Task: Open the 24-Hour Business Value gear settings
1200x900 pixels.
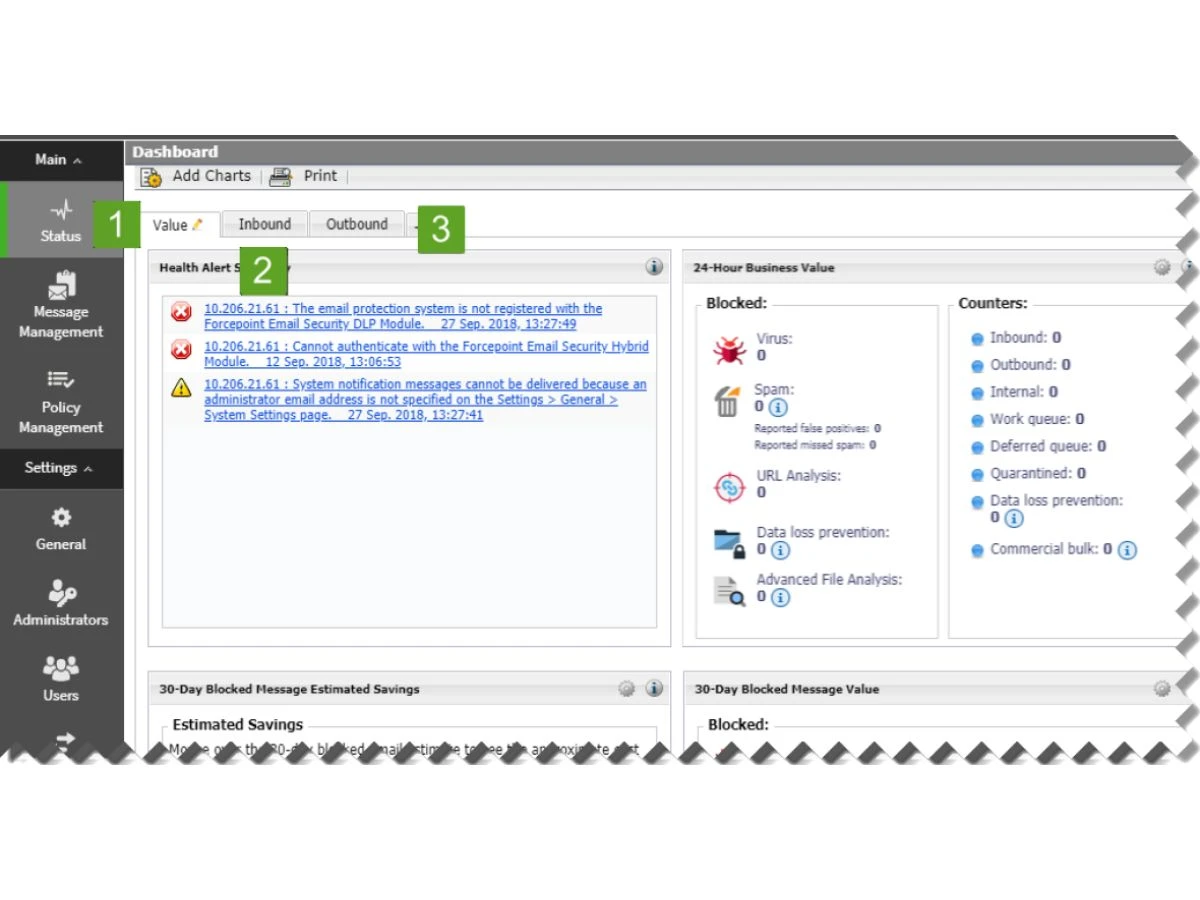Action: [1162, 267]
